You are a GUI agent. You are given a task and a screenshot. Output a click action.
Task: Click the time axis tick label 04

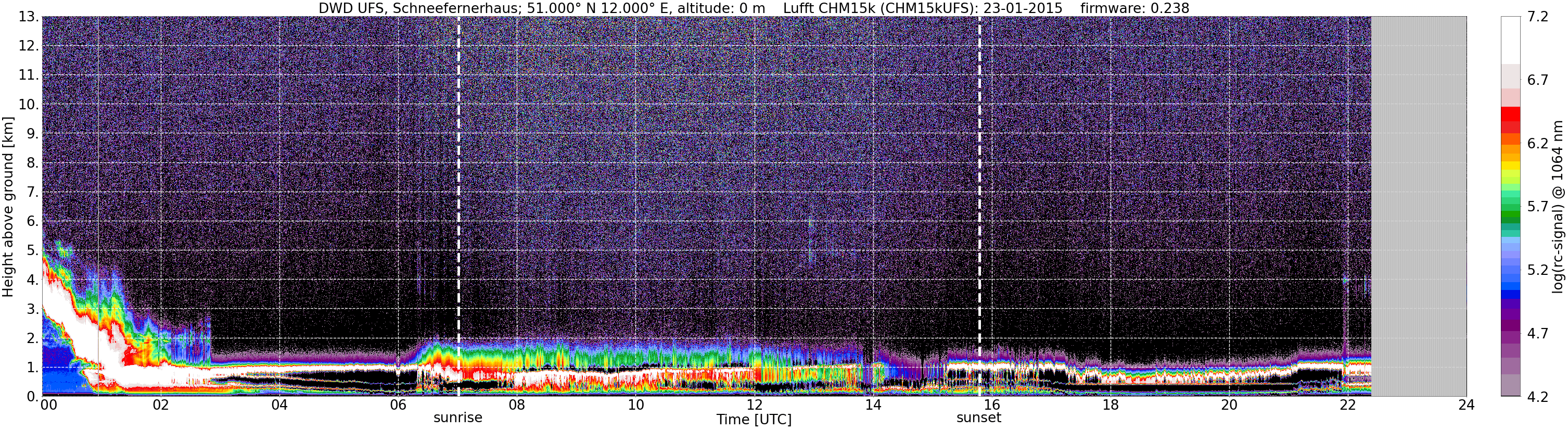[279, 405]
